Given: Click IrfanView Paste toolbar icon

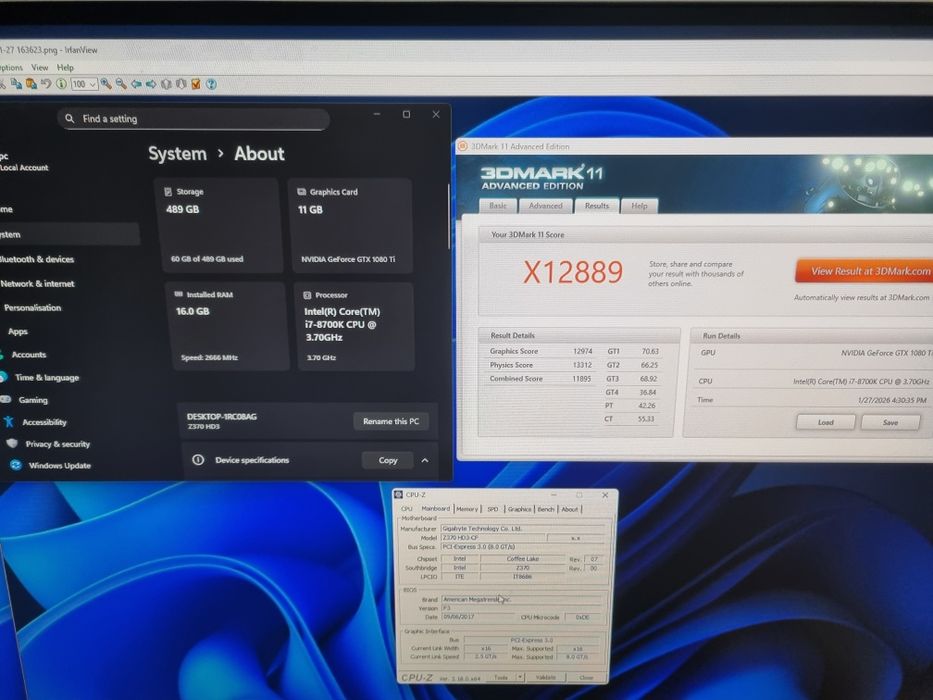Looking at the screenshot, I should click(31, 84).
